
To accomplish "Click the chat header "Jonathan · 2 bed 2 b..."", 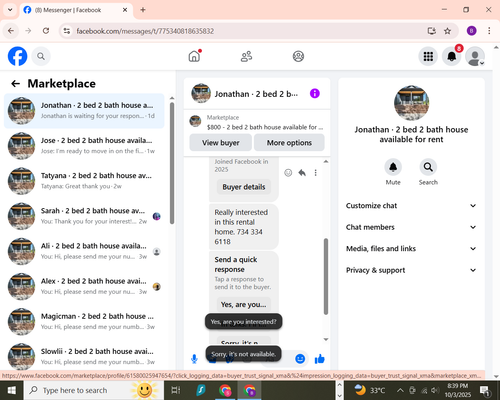I will (x=256, y=94).
